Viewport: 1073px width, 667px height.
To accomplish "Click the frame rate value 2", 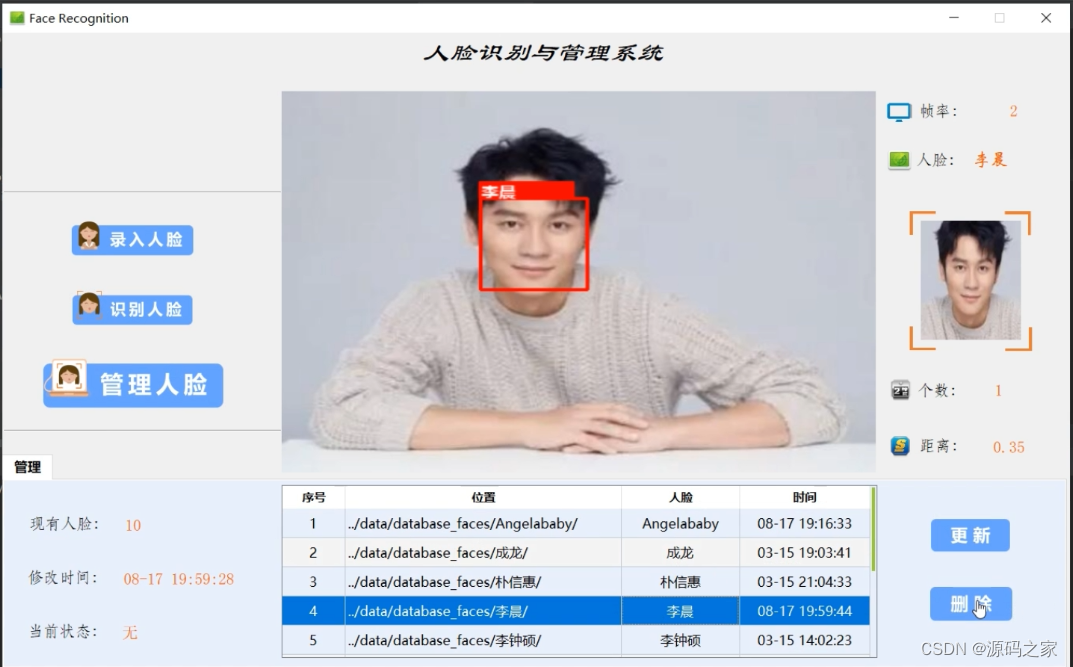I will (x=1013, y=112).
